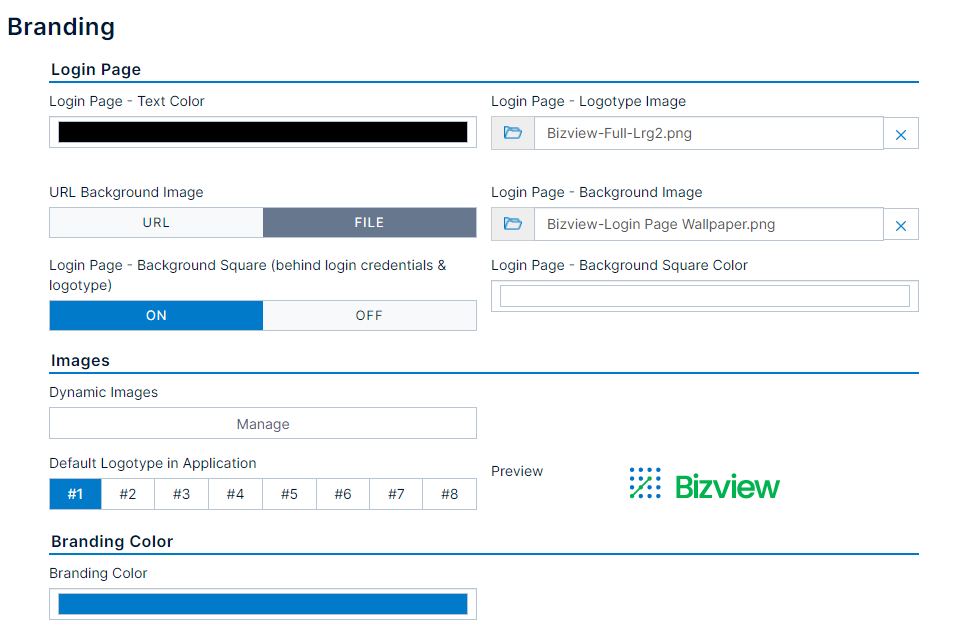Open folder browser for Background Image
The width and height of the screenshot is (954, 642).
click(513, 225)
